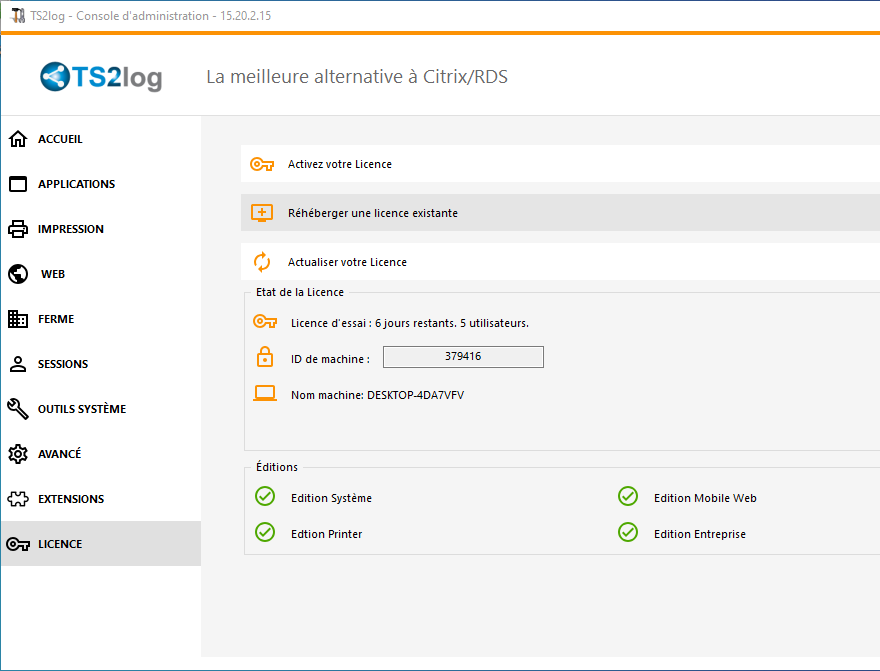Viewport: 880px width, 671px height.
Task: Click the Citrix/RDS tagline text
Action: (x=357, y=77)
